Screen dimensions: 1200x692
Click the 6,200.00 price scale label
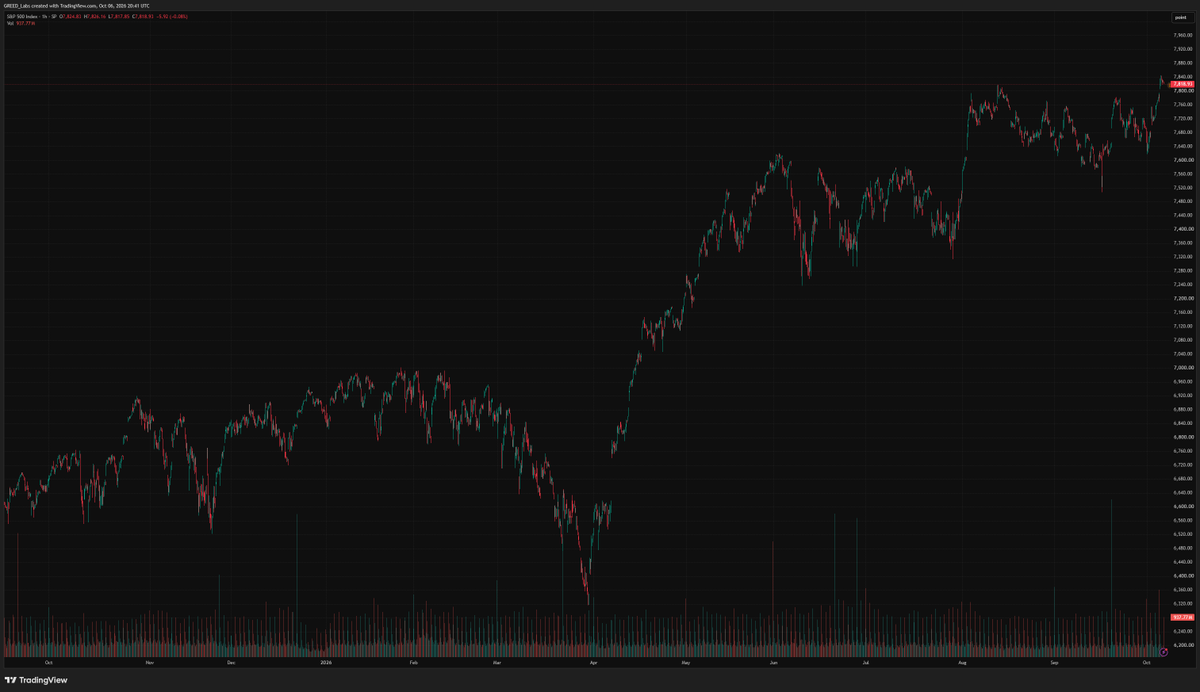click(1182, 645)
